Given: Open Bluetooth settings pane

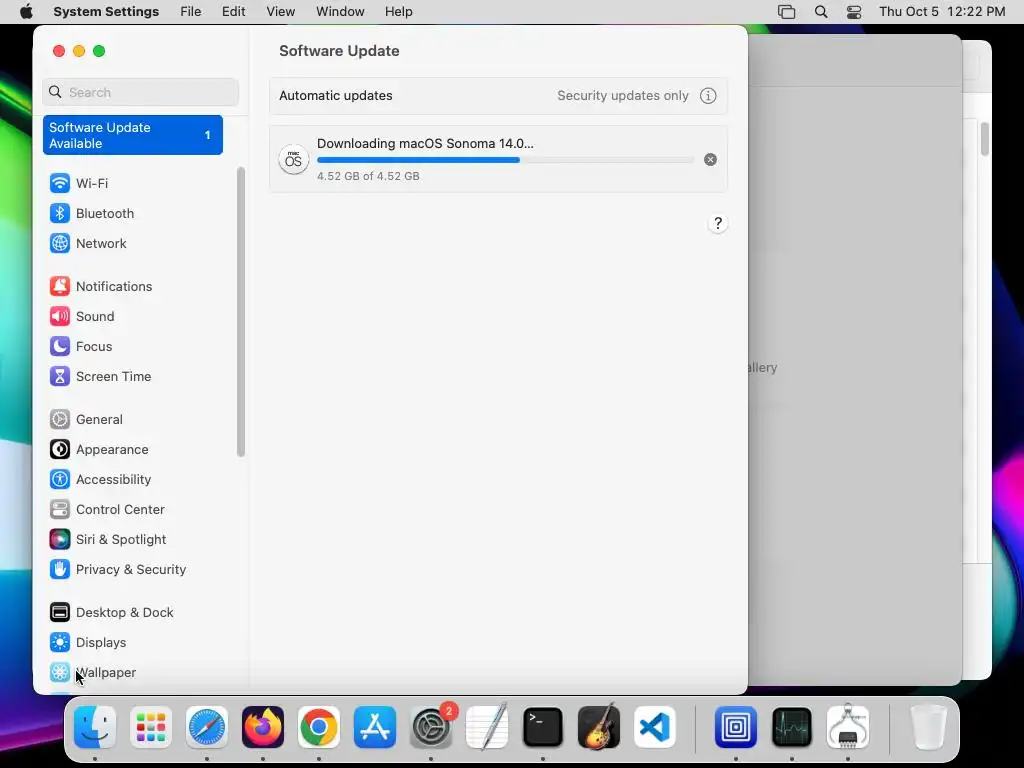Looking at the screenshot, I should (91, 214).
